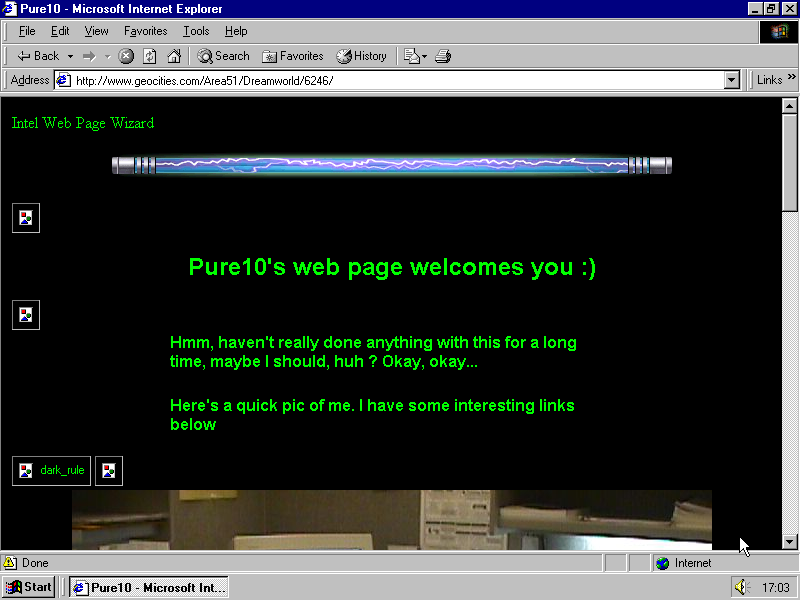Open the Back button history dropdown arrow
The height and width of the screenshot is (600, 800).
70,56
